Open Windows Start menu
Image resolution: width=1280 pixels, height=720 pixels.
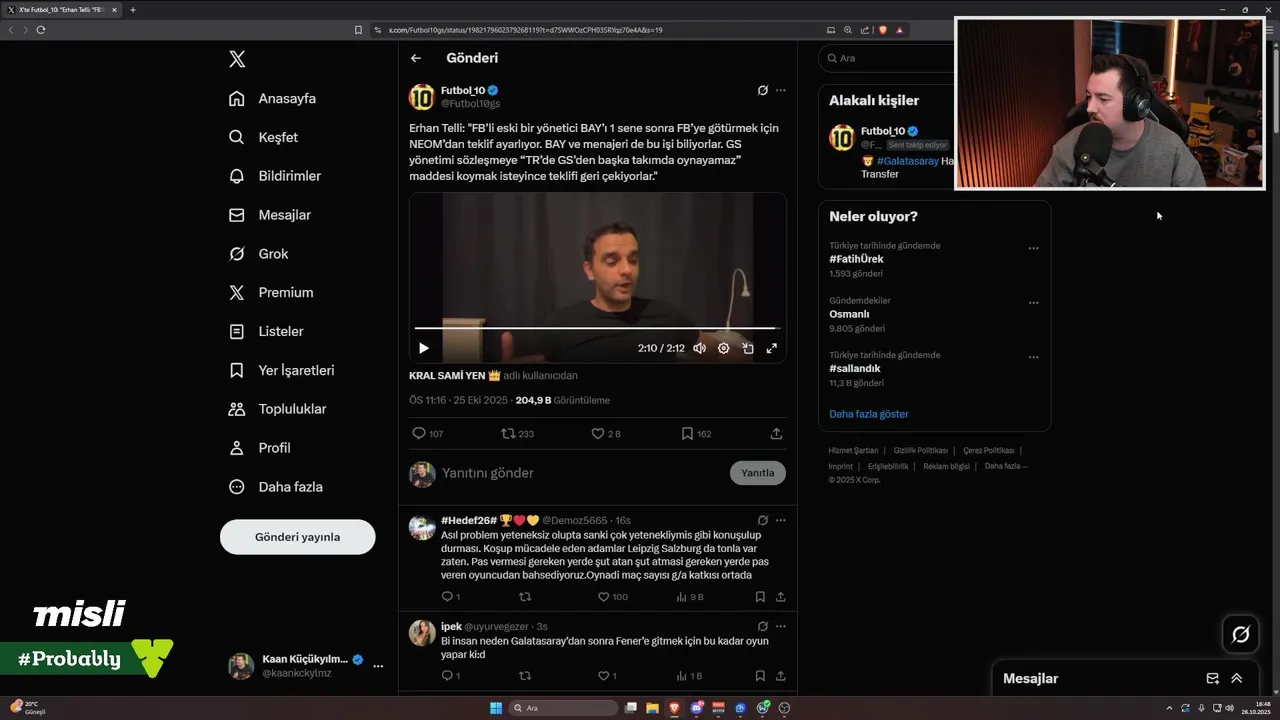pos(496,708)
